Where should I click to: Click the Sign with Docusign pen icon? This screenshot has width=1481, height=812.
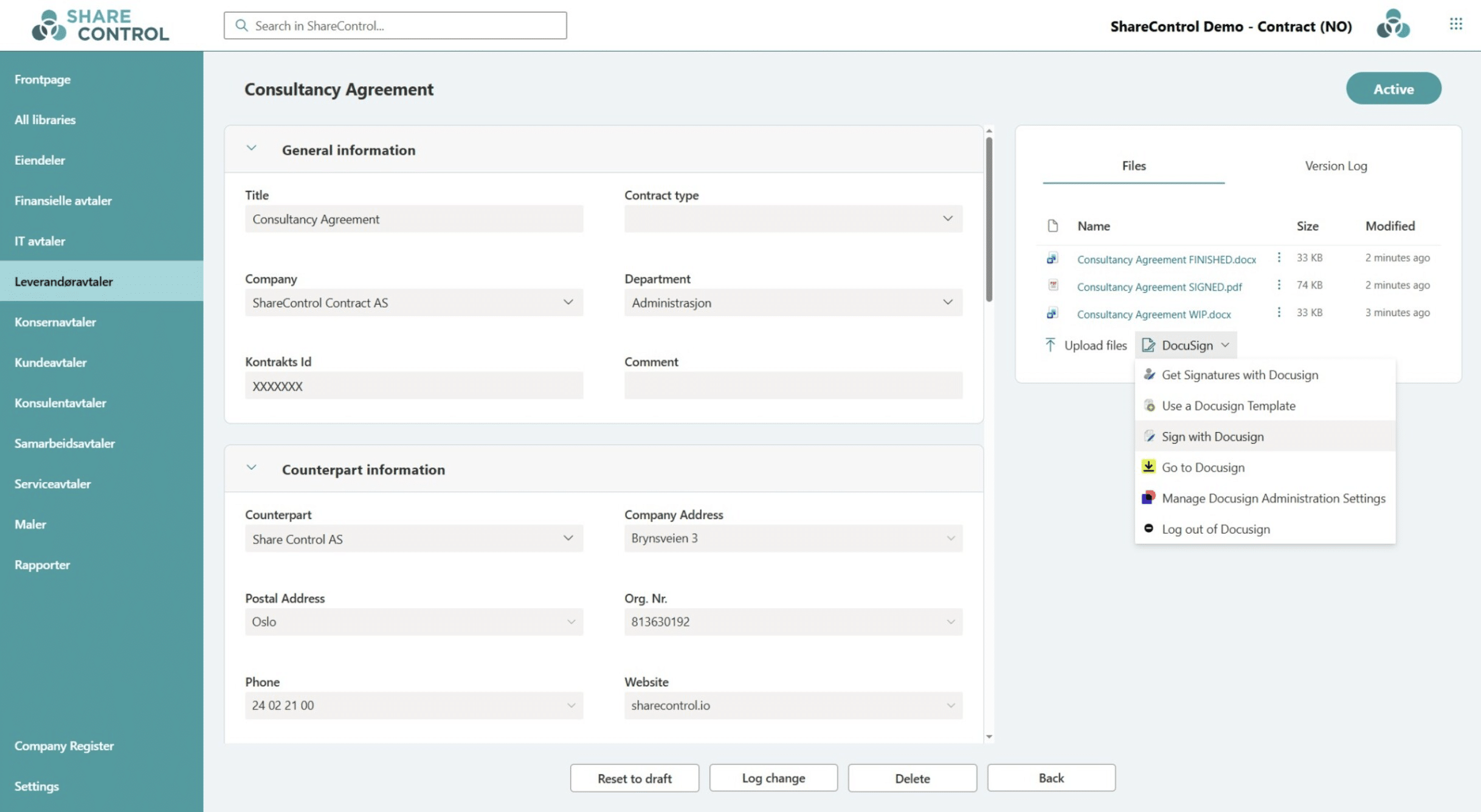pyautogui.click(x=1149, y=436)
